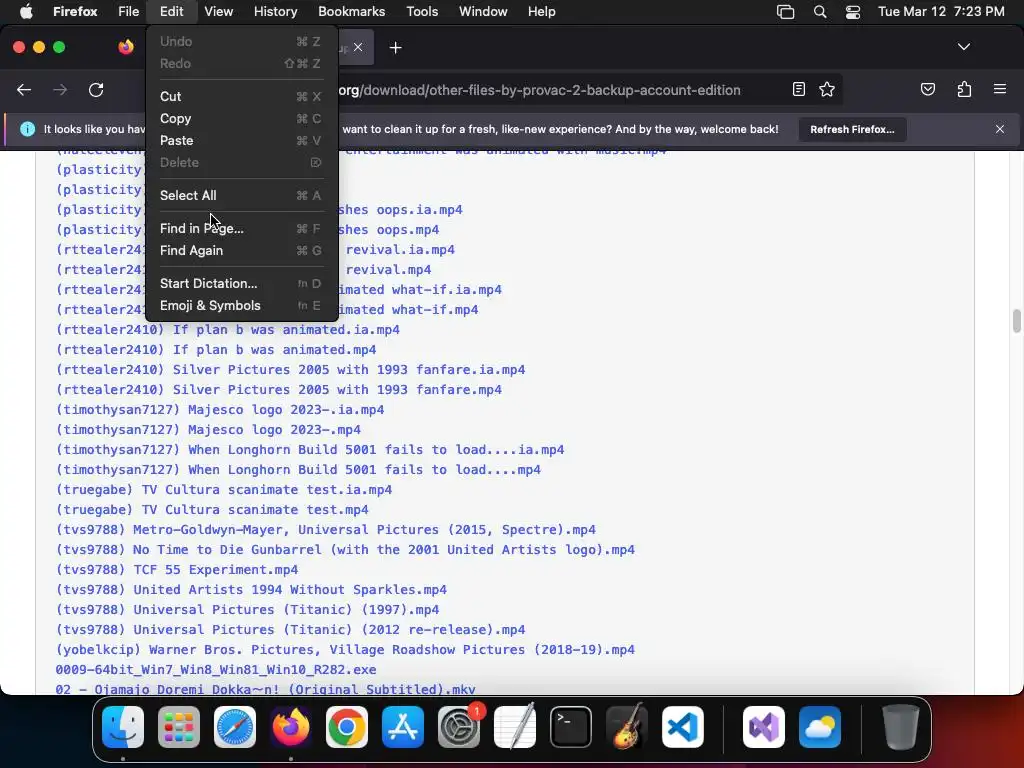This screenshot has width=1024, height=768.
Task: Open 0009-64bit_Win7_Win8_Win81_Win10_R282.exe link
Action: (x=216, y=670)
